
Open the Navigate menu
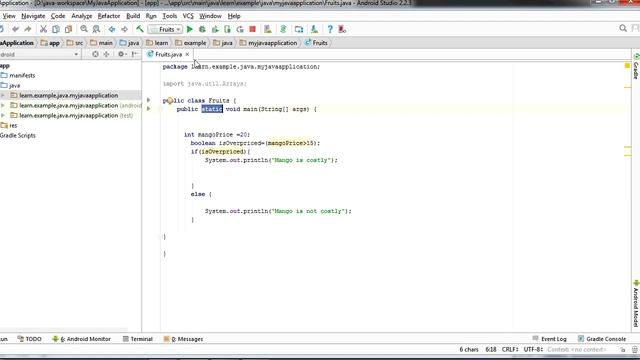[33, 16]
